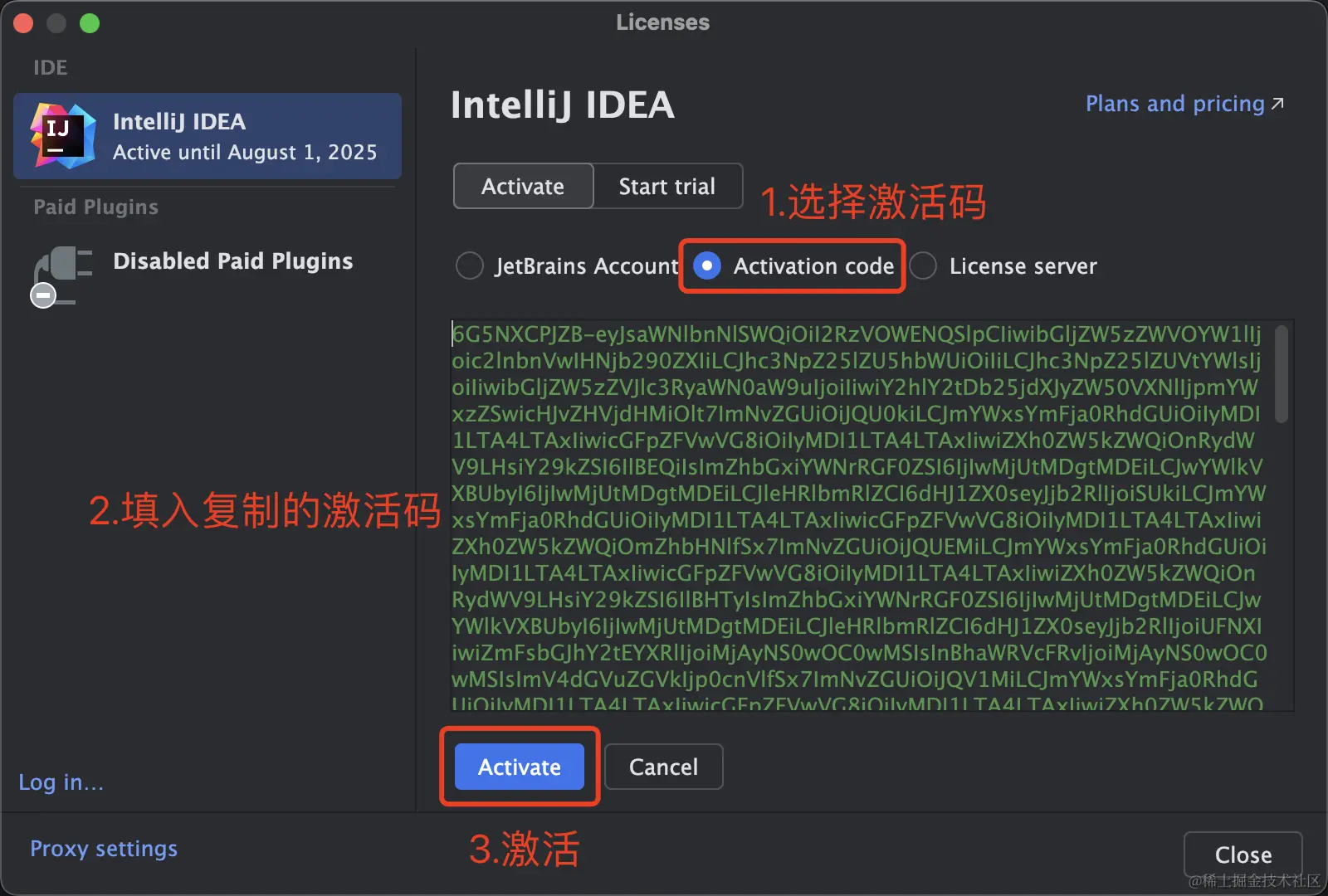Screen dimensions: 1328x896
Task: Select the JetBrains Account radio button
Action: (x=470, y=265)
